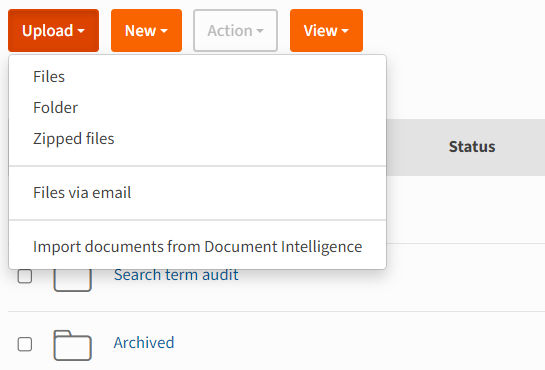The image size is (545, 370).
Task: Tick the checkbox beside Search term audit
Action: click(x=25, y=276)
